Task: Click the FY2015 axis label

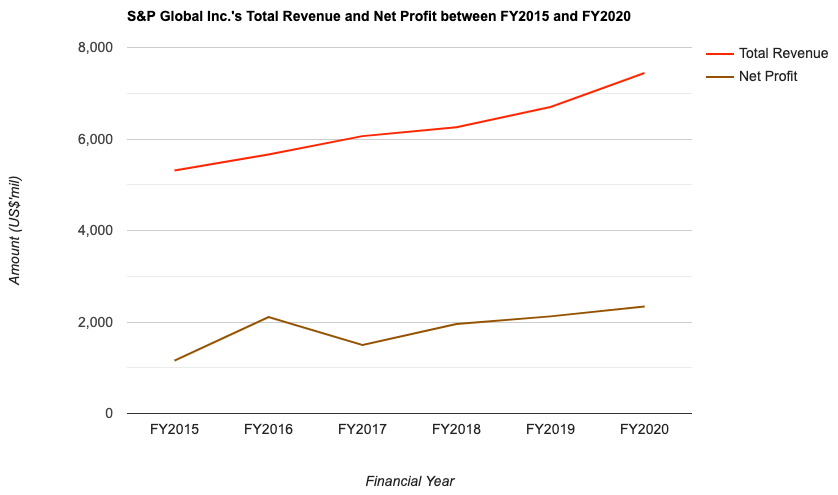Action: (174, 429)
